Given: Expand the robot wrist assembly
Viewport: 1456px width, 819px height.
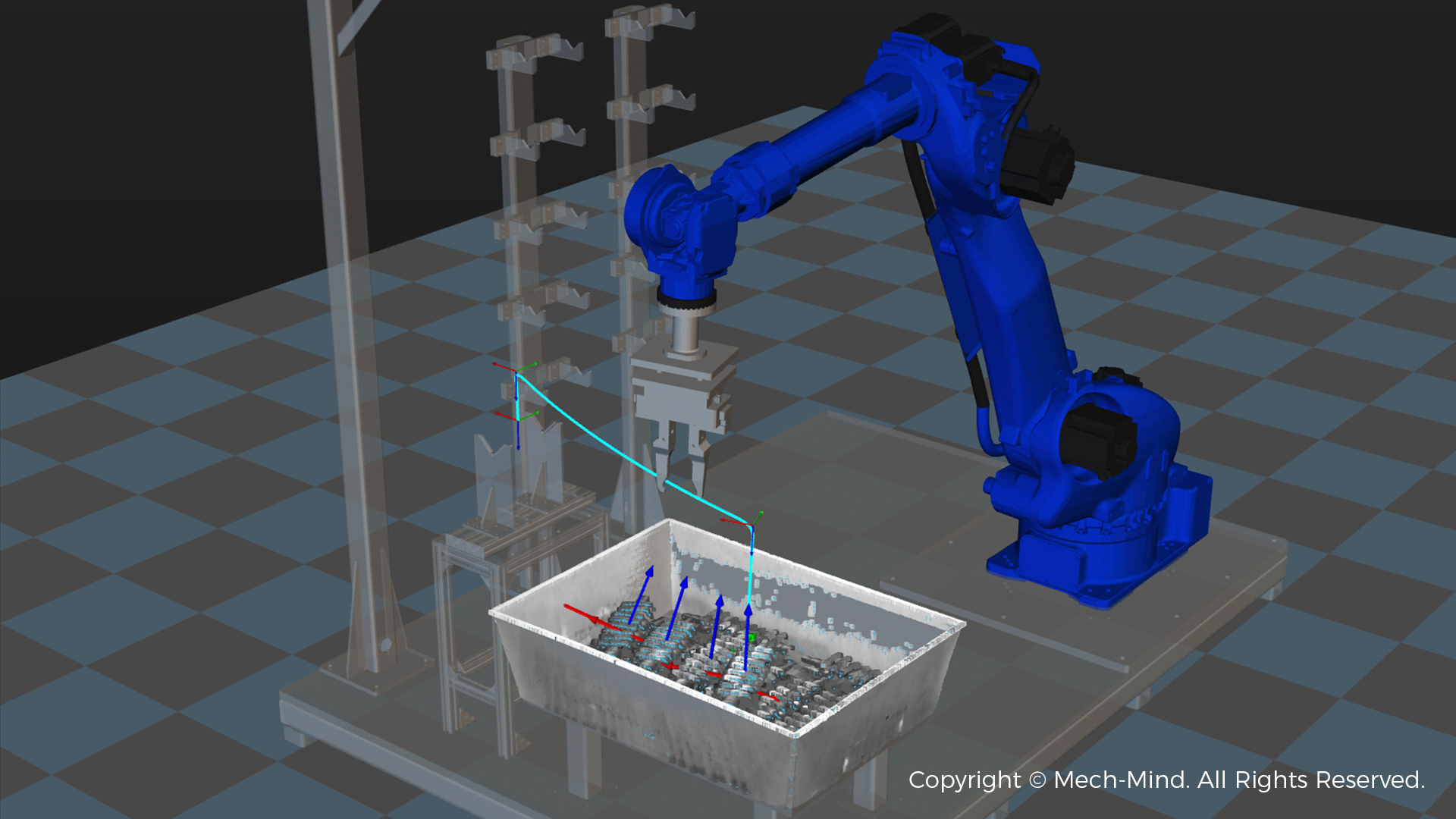Looking at the screenshot, I should [682, 227].
